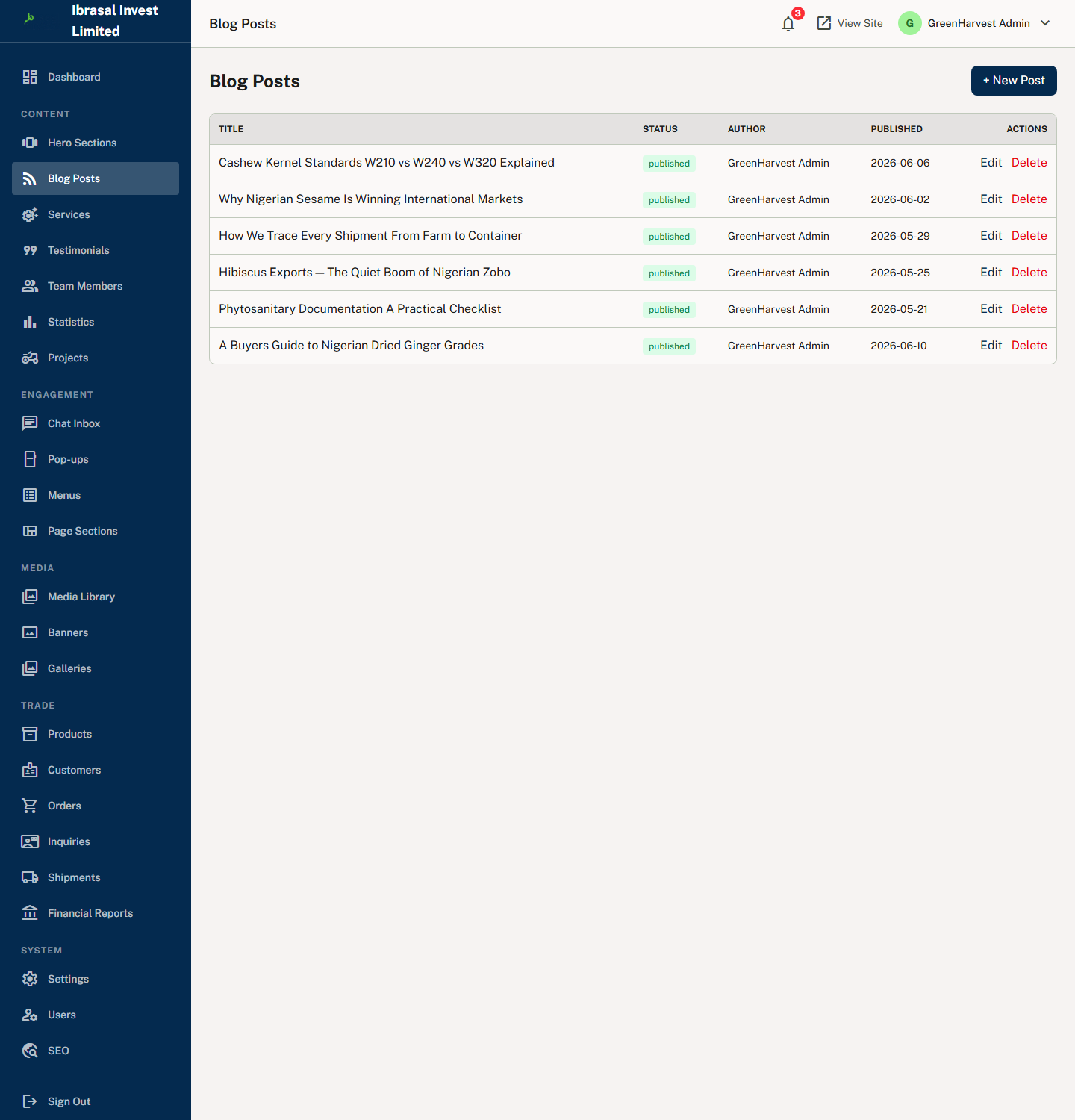Click title 'A Buyers Guide to Nigerian Dried Ginger Grades'
The image size is (1075, 1120).
351,346
